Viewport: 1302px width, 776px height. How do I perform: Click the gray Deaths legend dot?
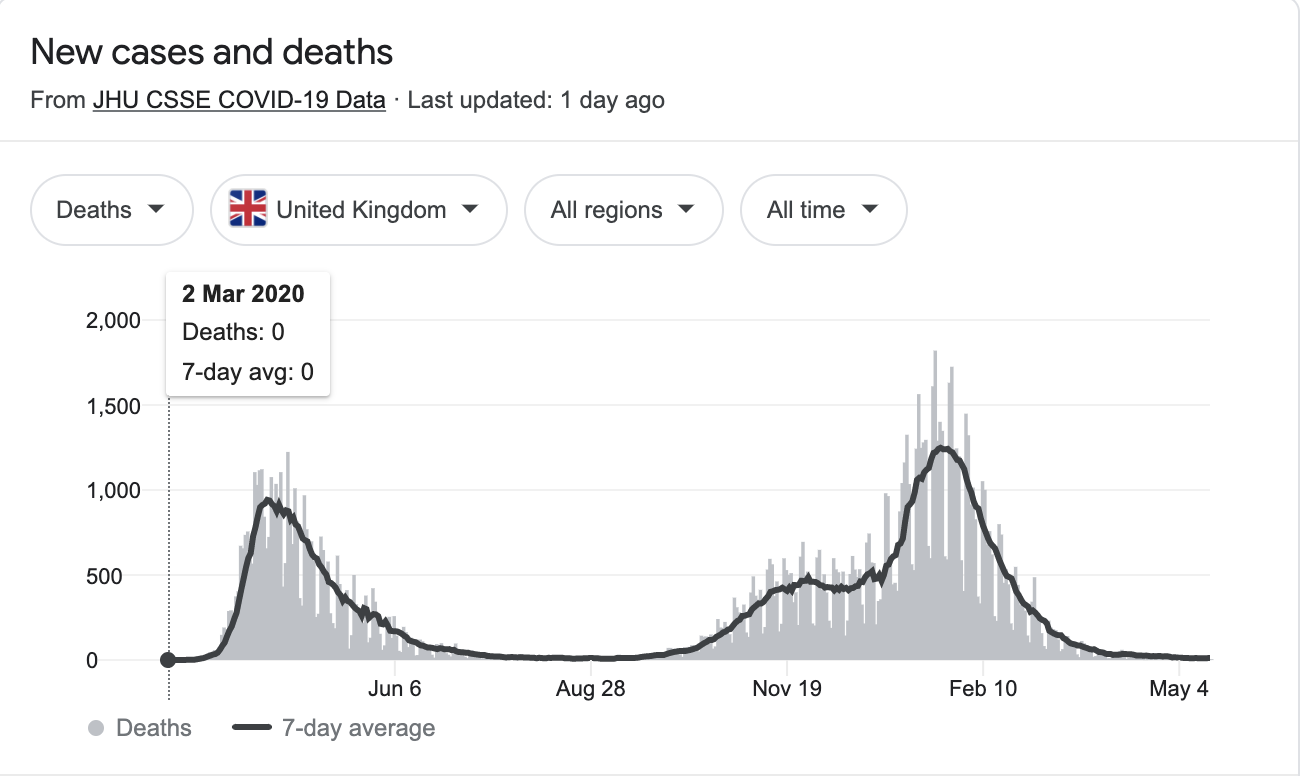click(x=97, y=728)
